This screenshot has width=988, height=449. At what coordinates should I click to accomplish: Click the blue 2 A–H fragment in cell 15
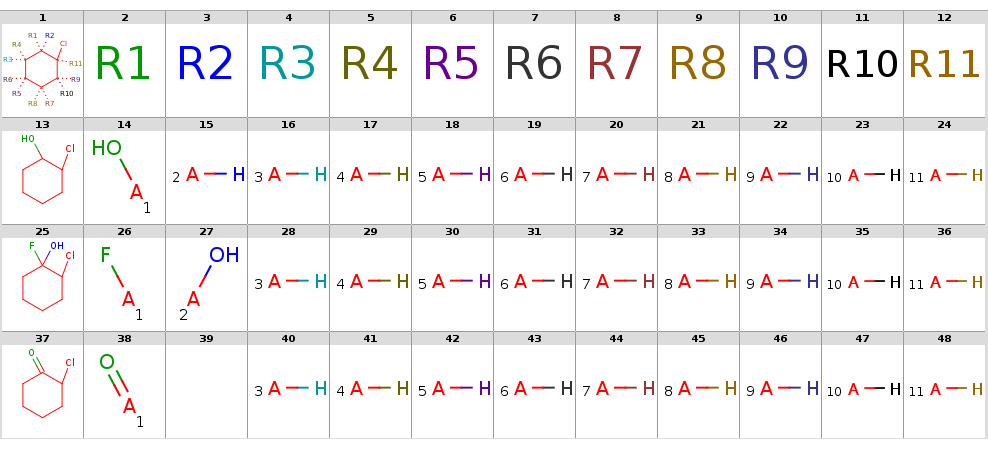[x=207, y=176]
